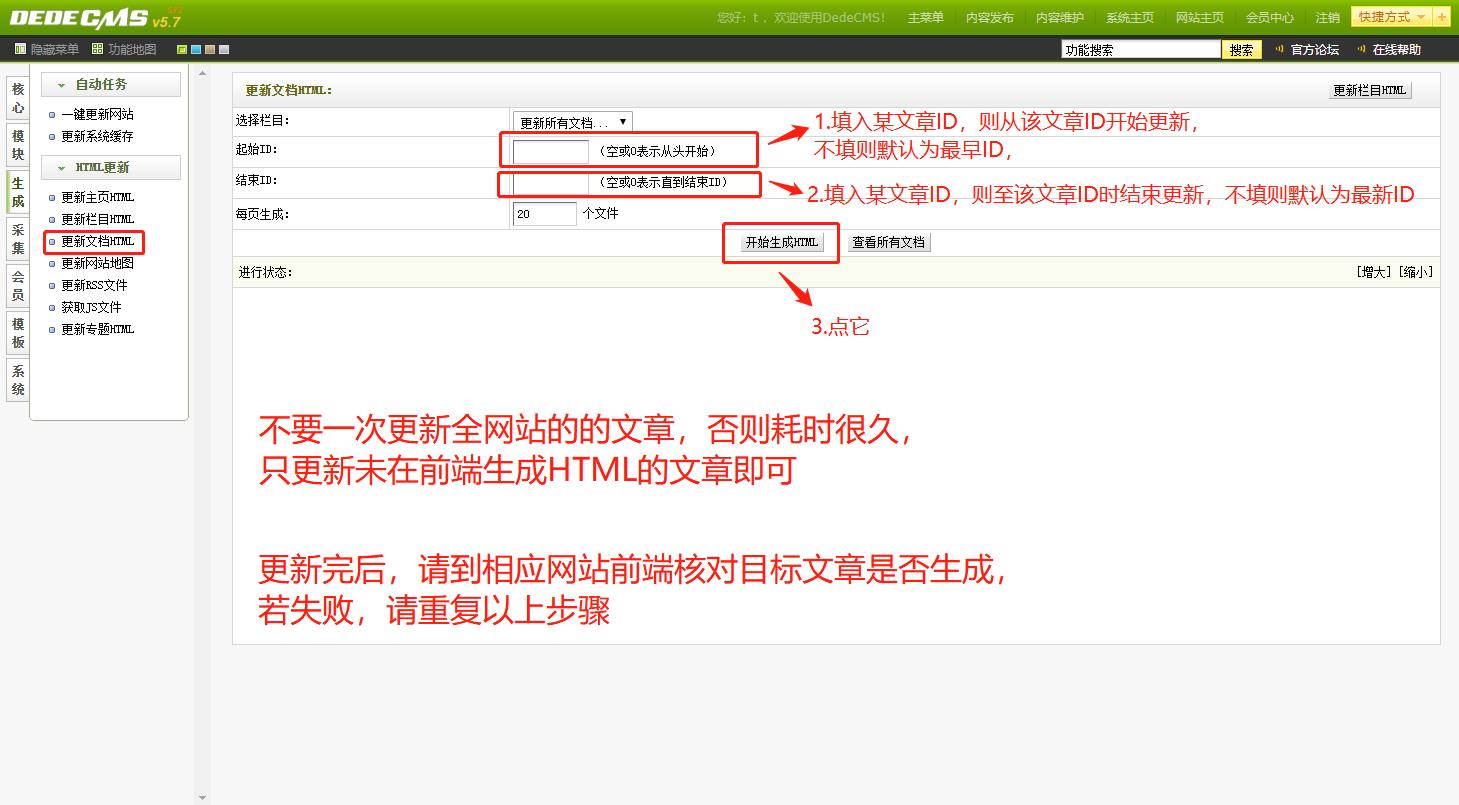Screen dimensions: 1459x805
Task: Click the [增大] enlarge link
Action: [x=1374, y=272]
